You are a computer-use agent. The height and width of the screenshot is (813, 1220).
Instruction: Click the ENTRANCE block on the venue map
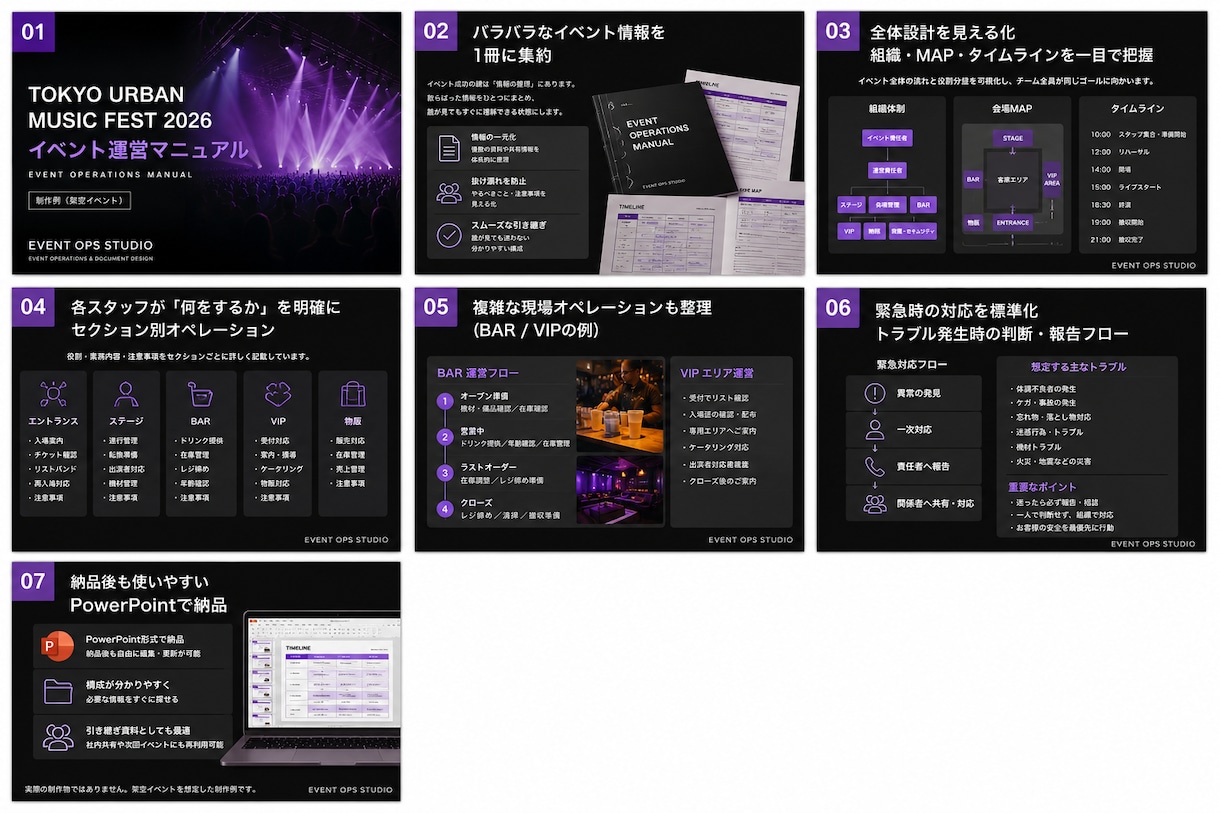[1013, 223]
